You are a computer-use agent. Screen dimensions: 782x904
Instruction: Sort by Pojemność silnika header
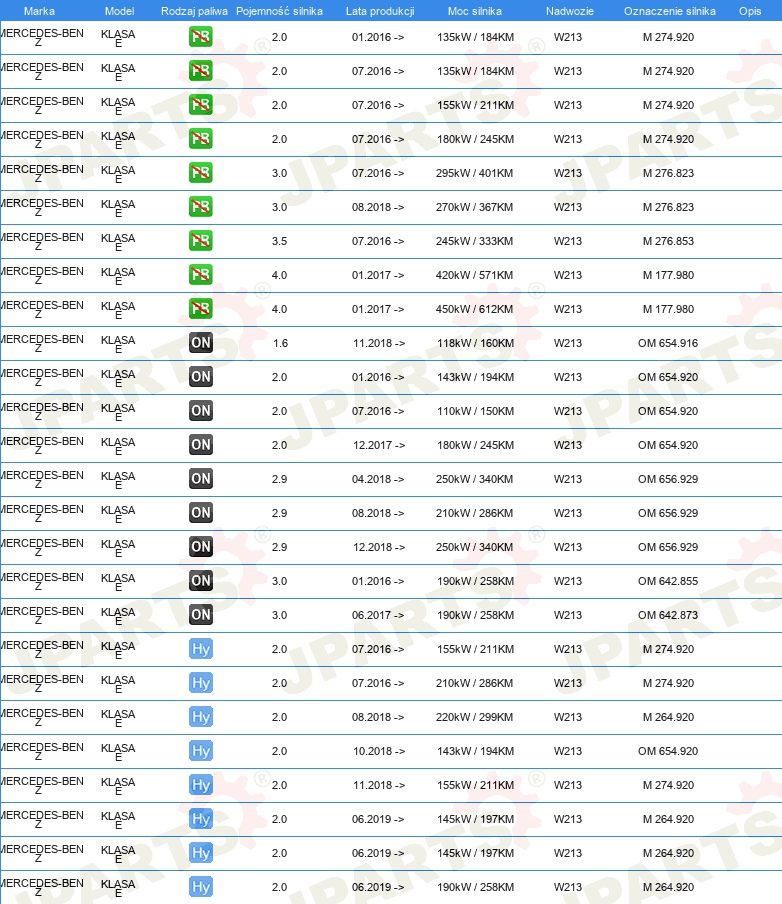pos(279,11)
